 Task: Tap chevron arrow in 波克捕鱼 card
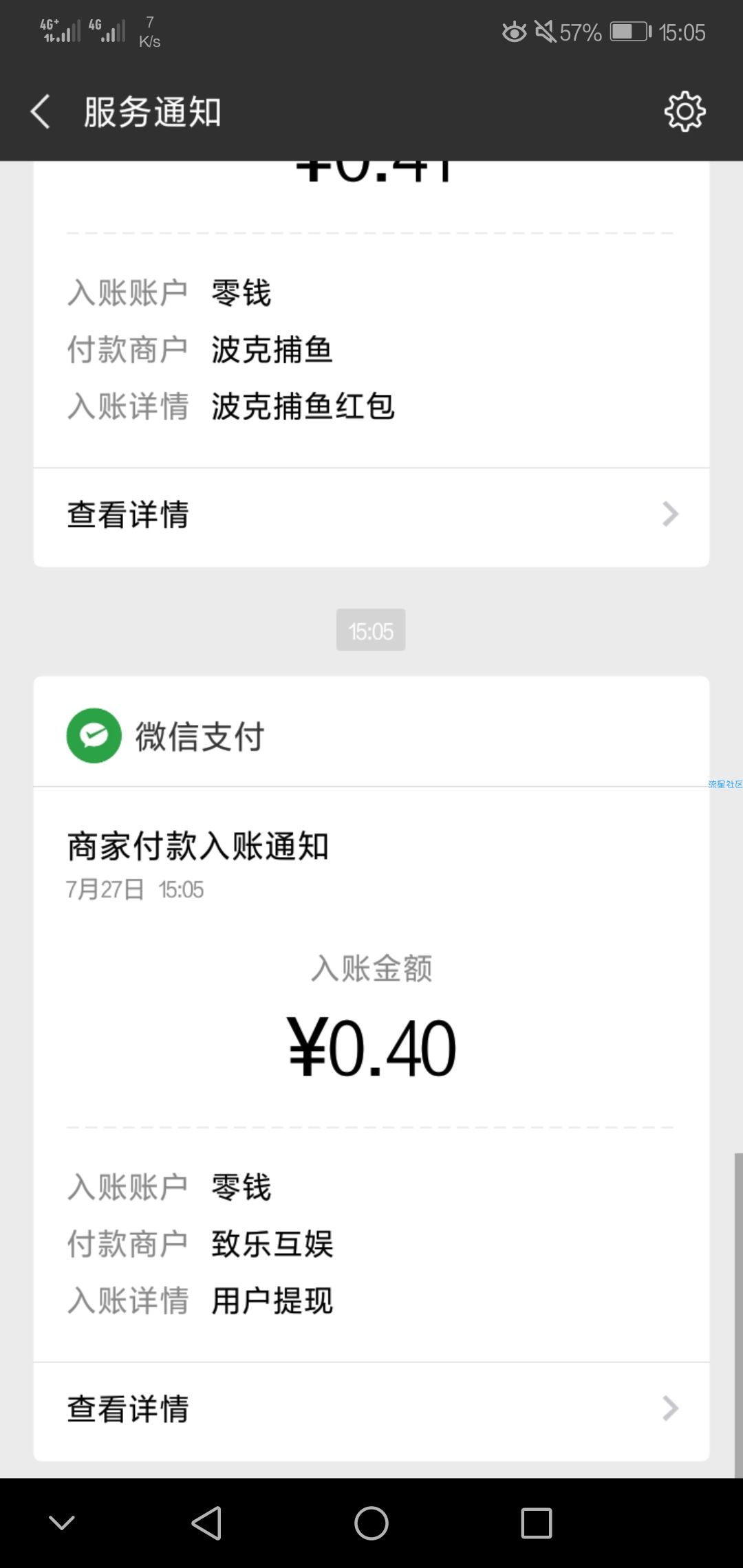671,514
